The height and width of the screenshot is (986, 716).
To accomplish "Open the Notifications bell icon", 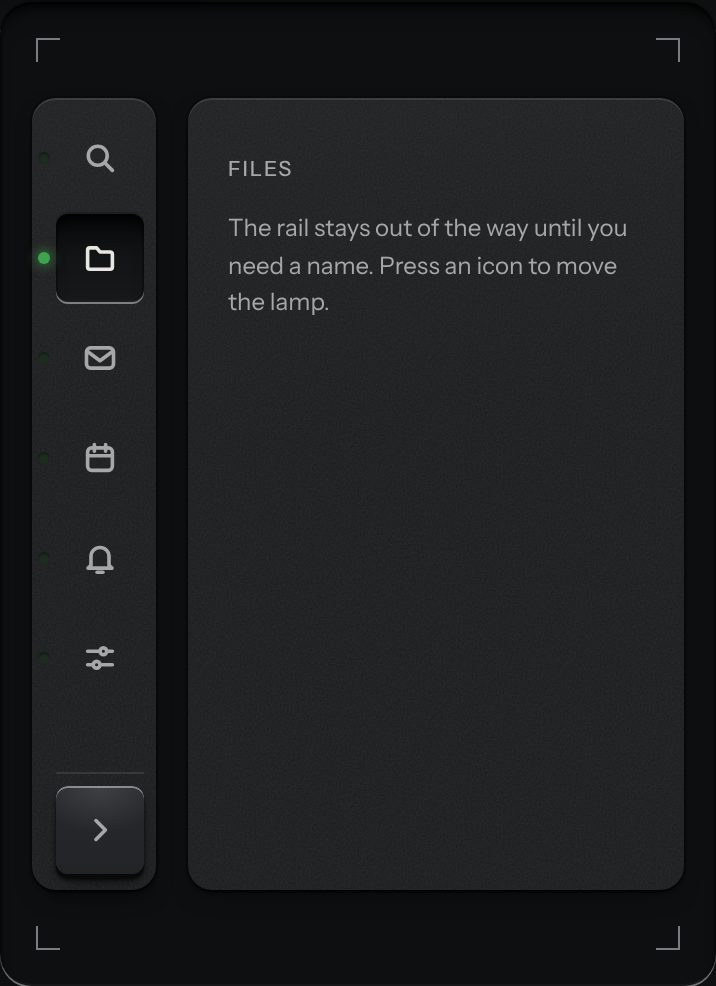I will 100,558.
